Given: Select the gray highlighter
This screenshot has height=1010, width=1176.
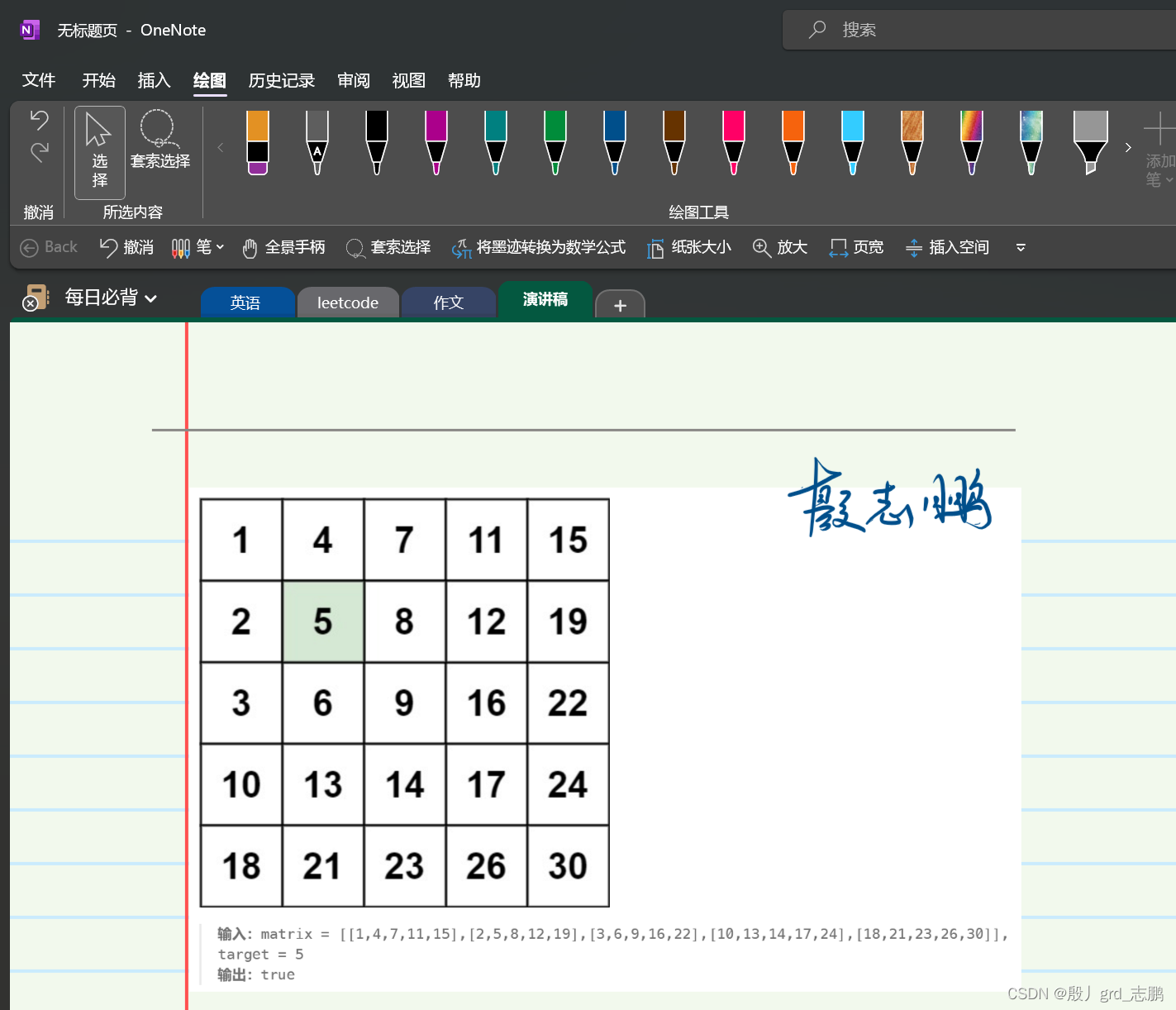Looking at the screenshot, I should tap(1091, 142).
